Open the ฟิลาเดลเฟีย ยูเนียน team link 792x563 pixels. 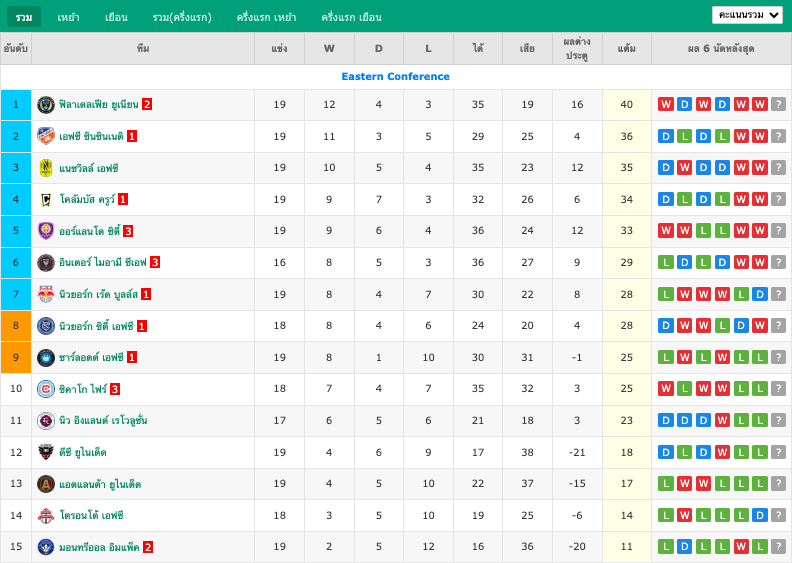pyautogui.click(x=98, y=105)
